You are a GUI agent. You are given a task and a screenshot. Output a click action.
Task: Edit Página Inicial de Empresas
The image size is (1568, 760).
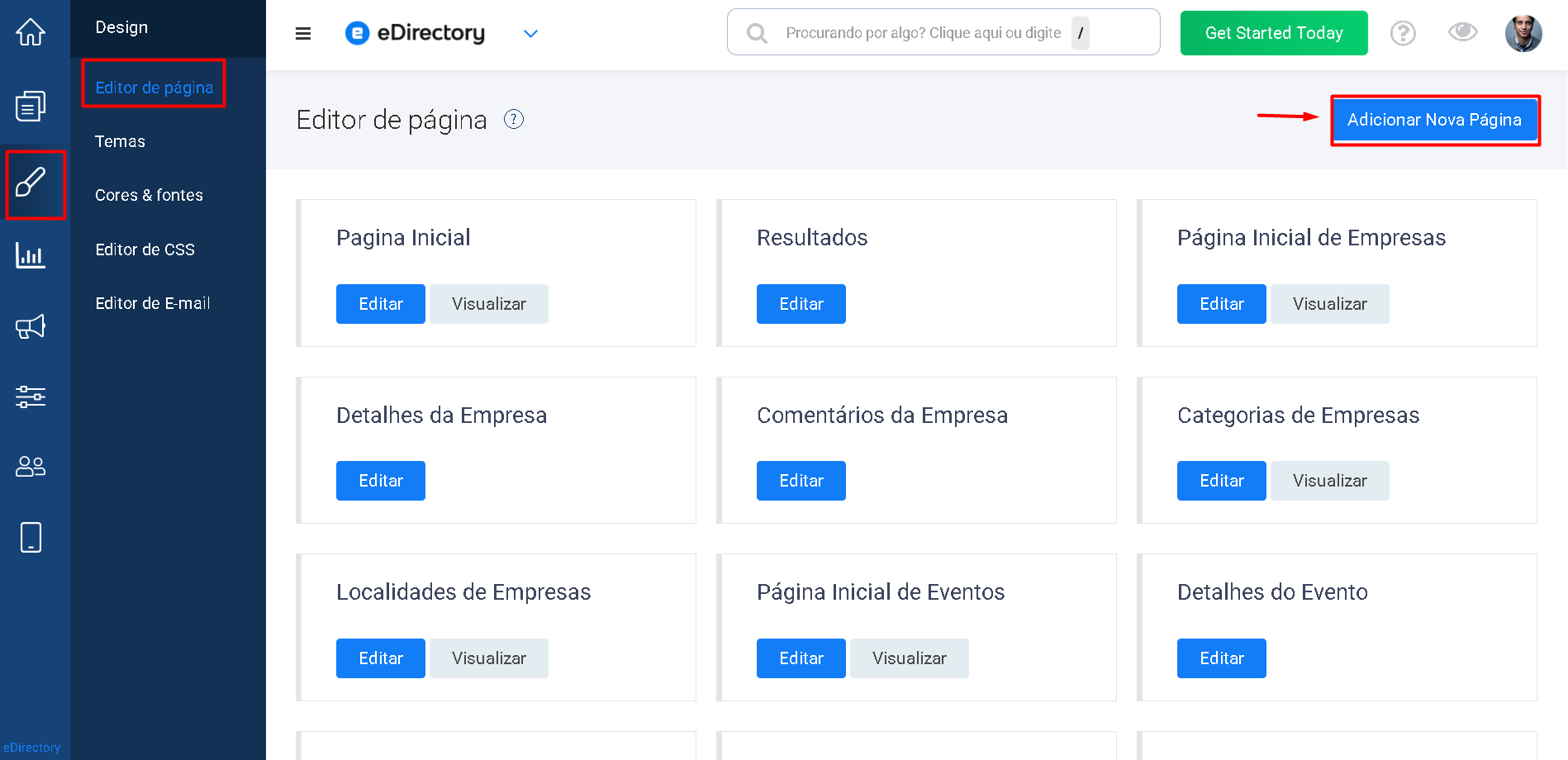[x=1222, y=304]
